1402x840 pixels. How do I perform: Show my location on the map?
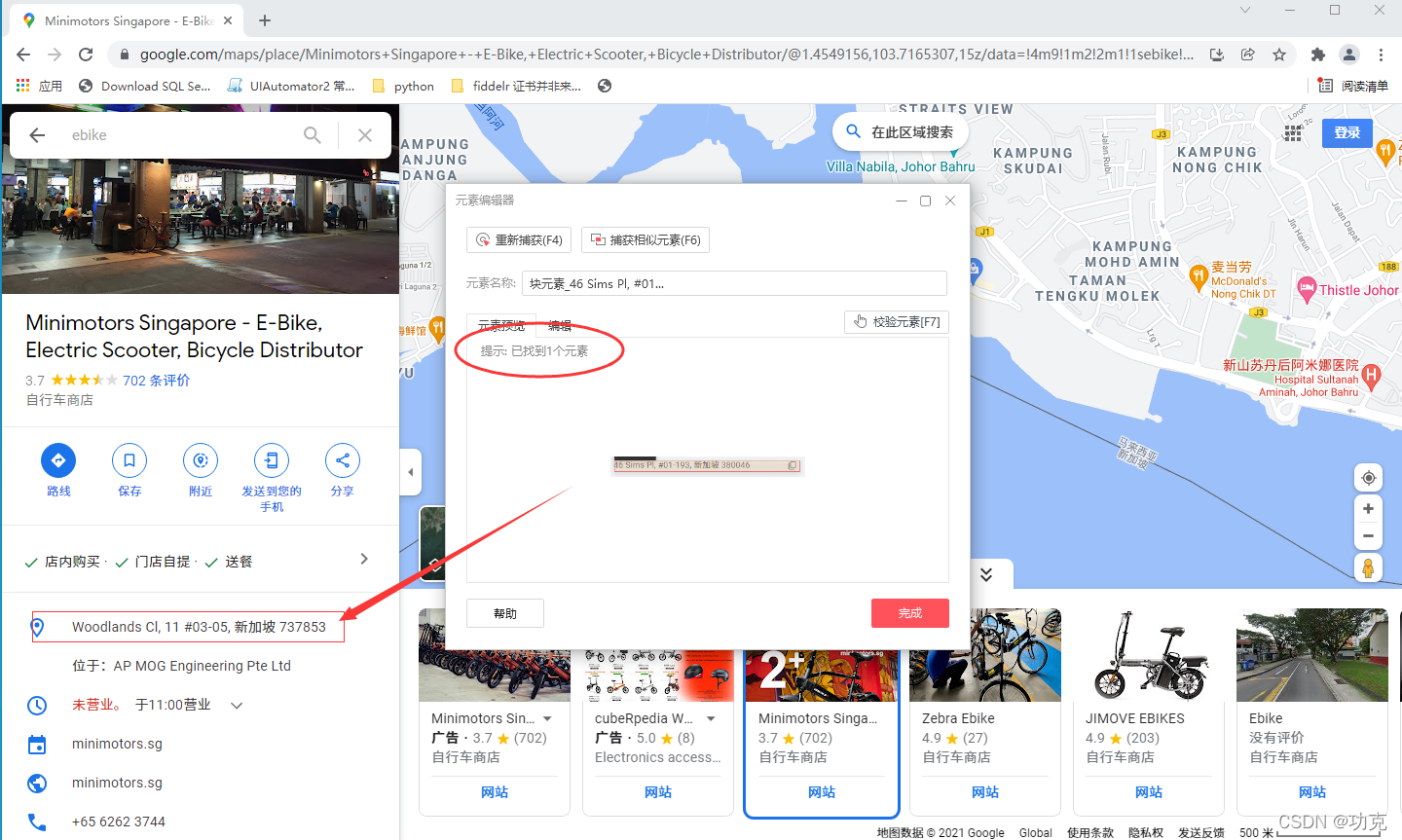1369,478
